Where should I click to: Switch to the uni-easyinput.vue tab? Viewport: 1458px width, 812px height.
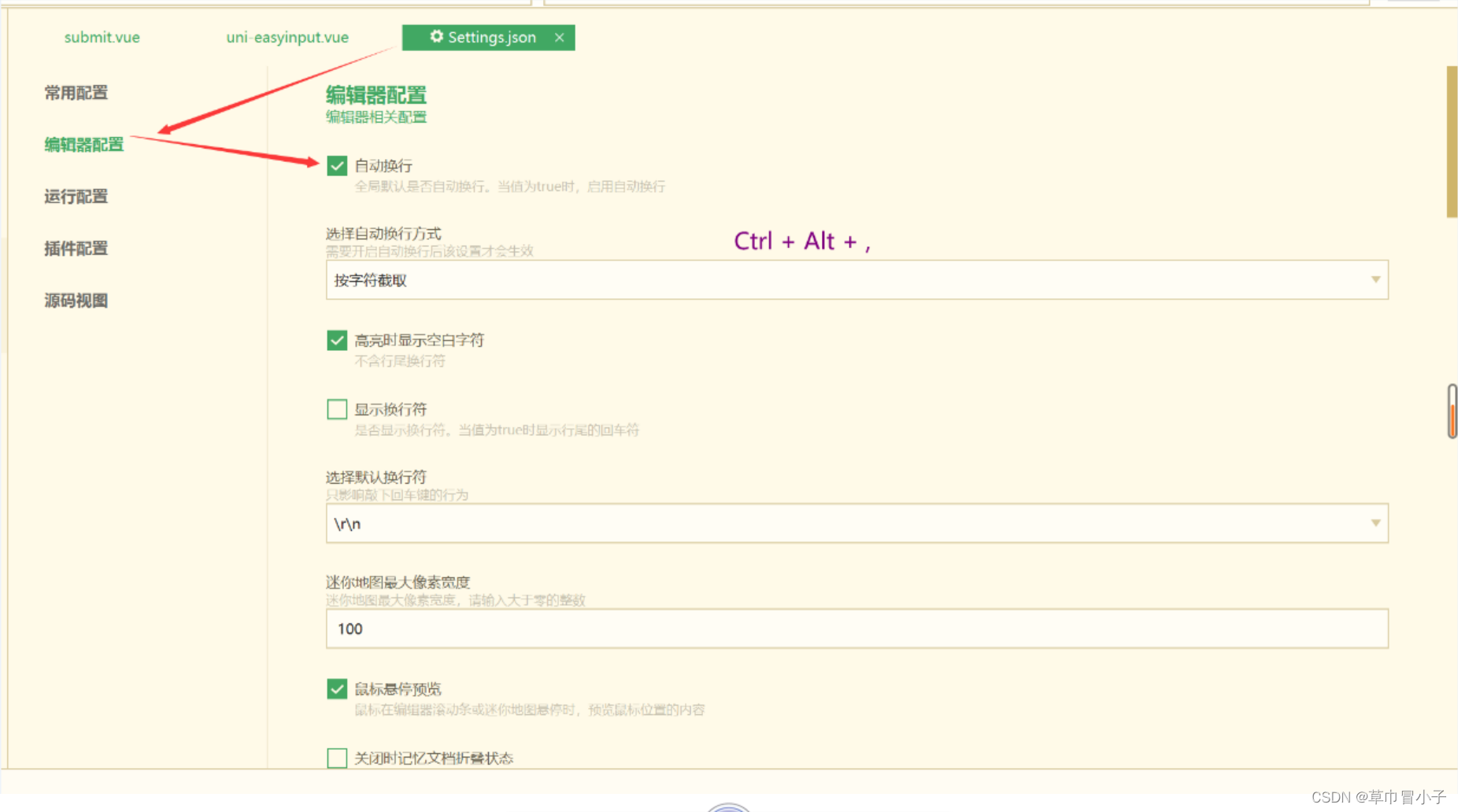point(287,37)
